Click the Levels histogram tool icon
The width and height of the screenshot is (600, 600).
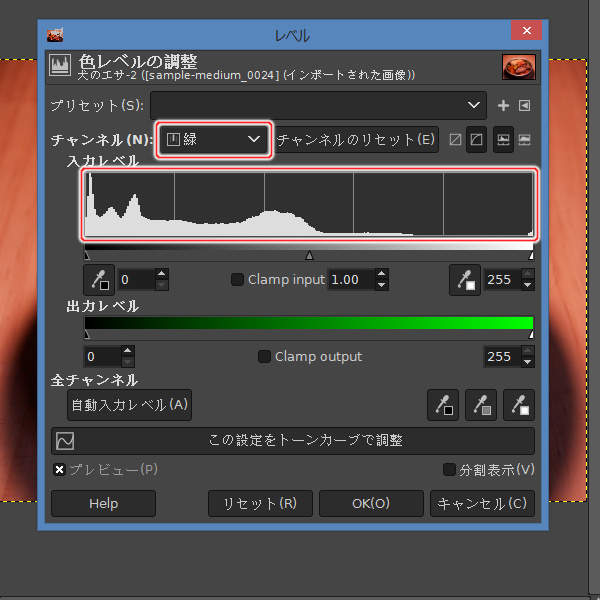click(x=60, y=65)
